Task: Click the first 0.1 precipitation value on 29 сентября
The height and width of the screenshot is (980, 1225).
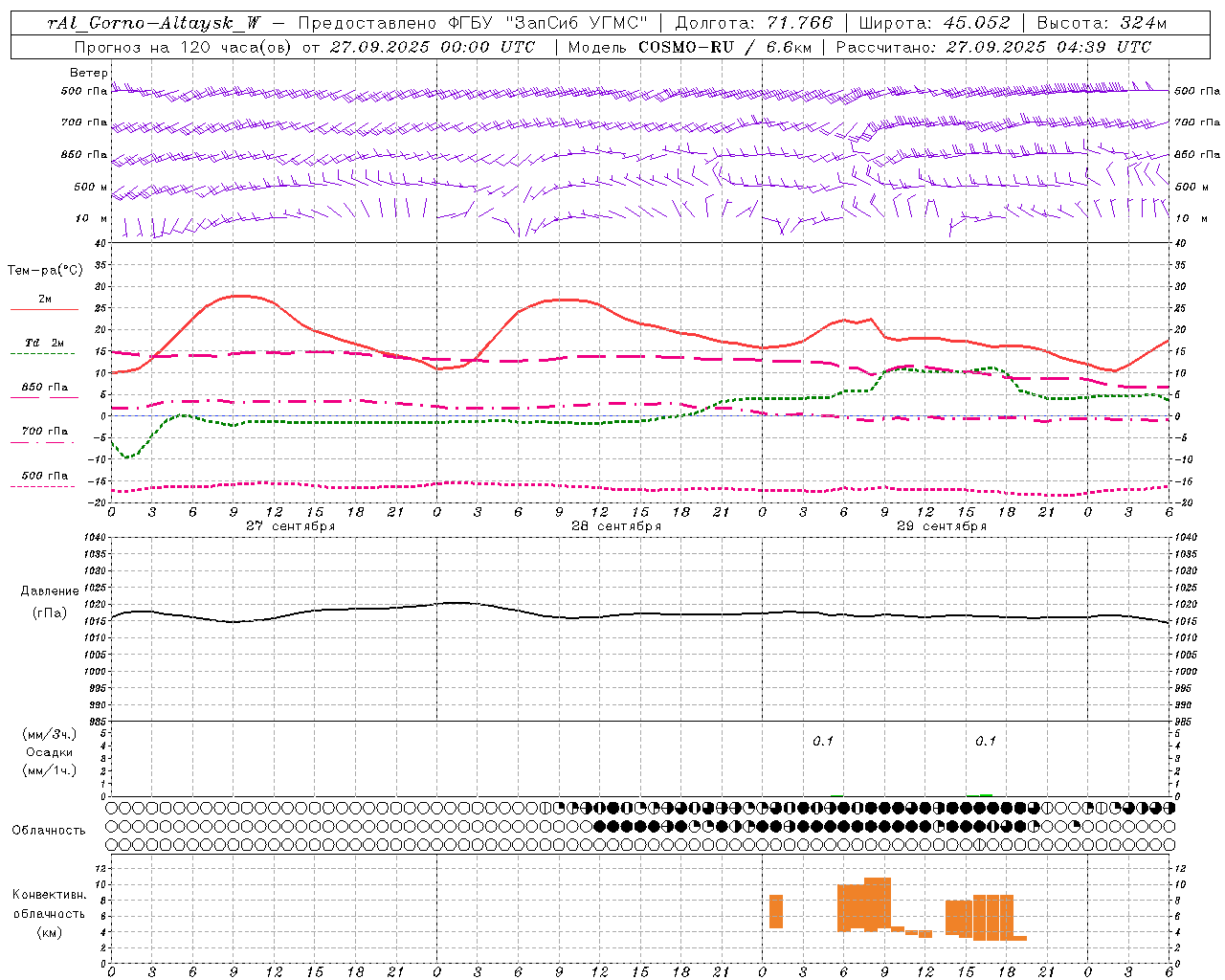Action: tap(823, 742)
